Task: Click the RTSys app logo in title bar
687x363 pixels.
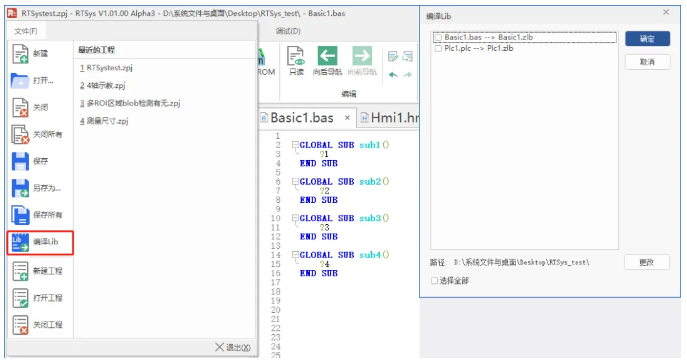Action: click(x=12, y=13)
